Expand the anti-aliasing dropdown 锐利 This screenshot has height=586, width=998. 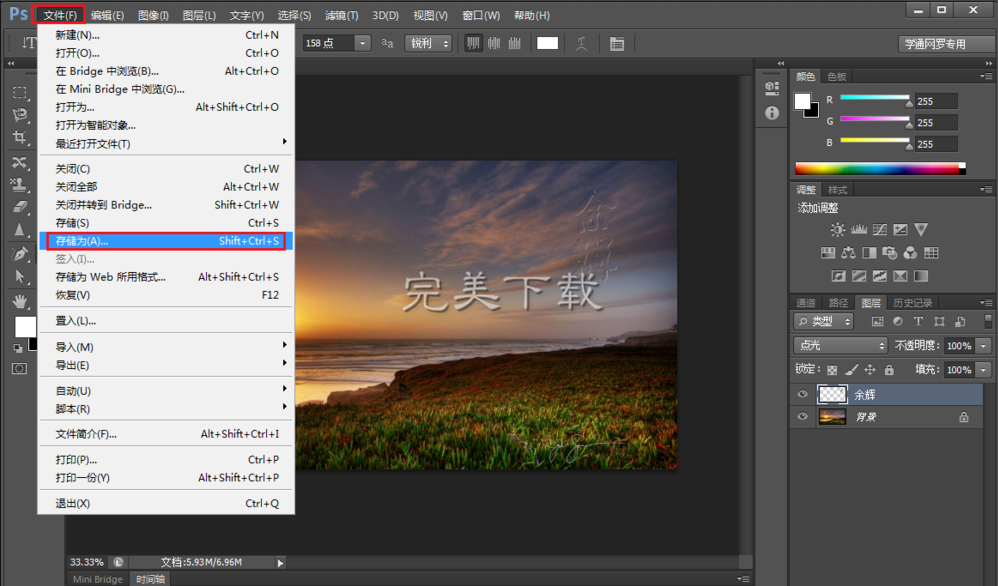[x=428, y=44]
